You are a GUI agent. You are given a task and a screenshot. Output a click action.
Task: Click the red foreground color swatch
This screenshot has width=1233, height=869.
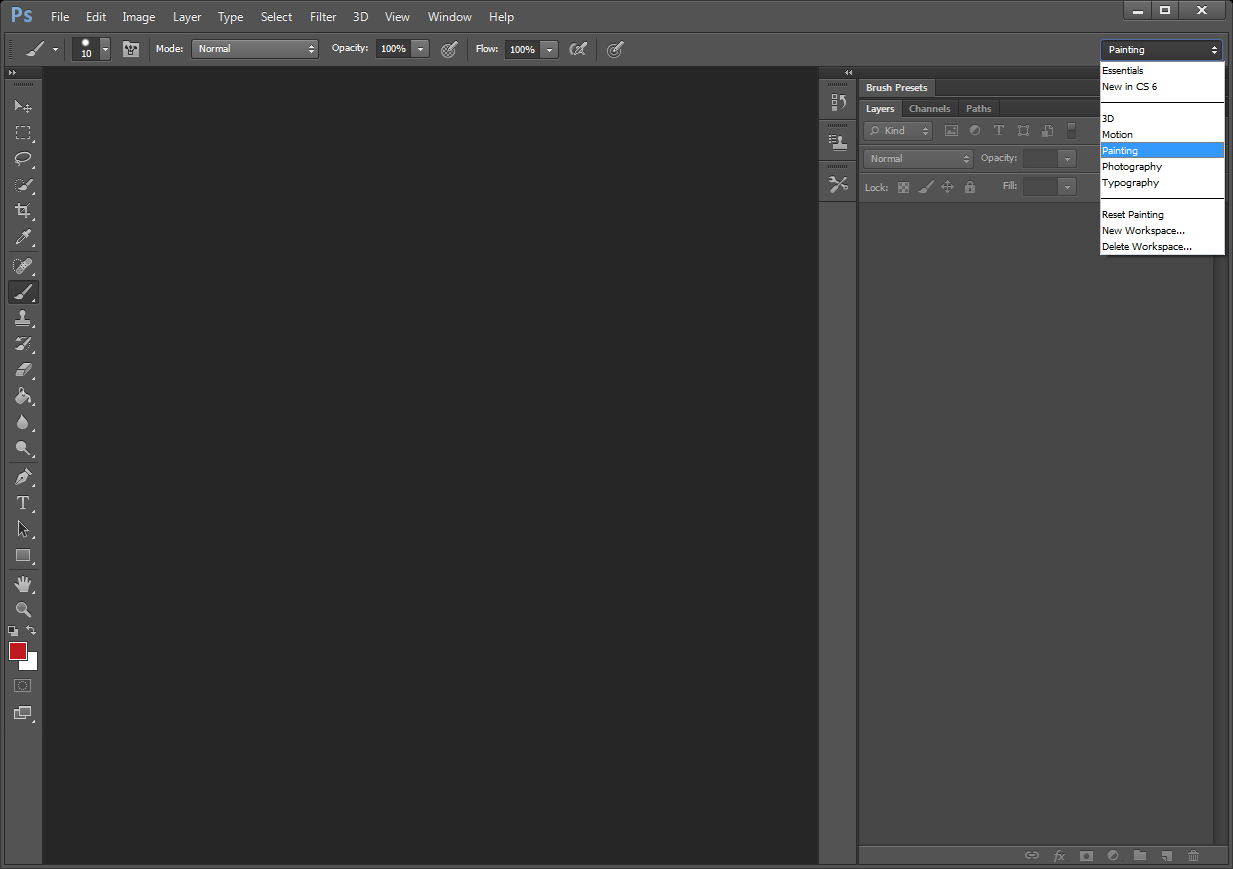click(17, 651)
